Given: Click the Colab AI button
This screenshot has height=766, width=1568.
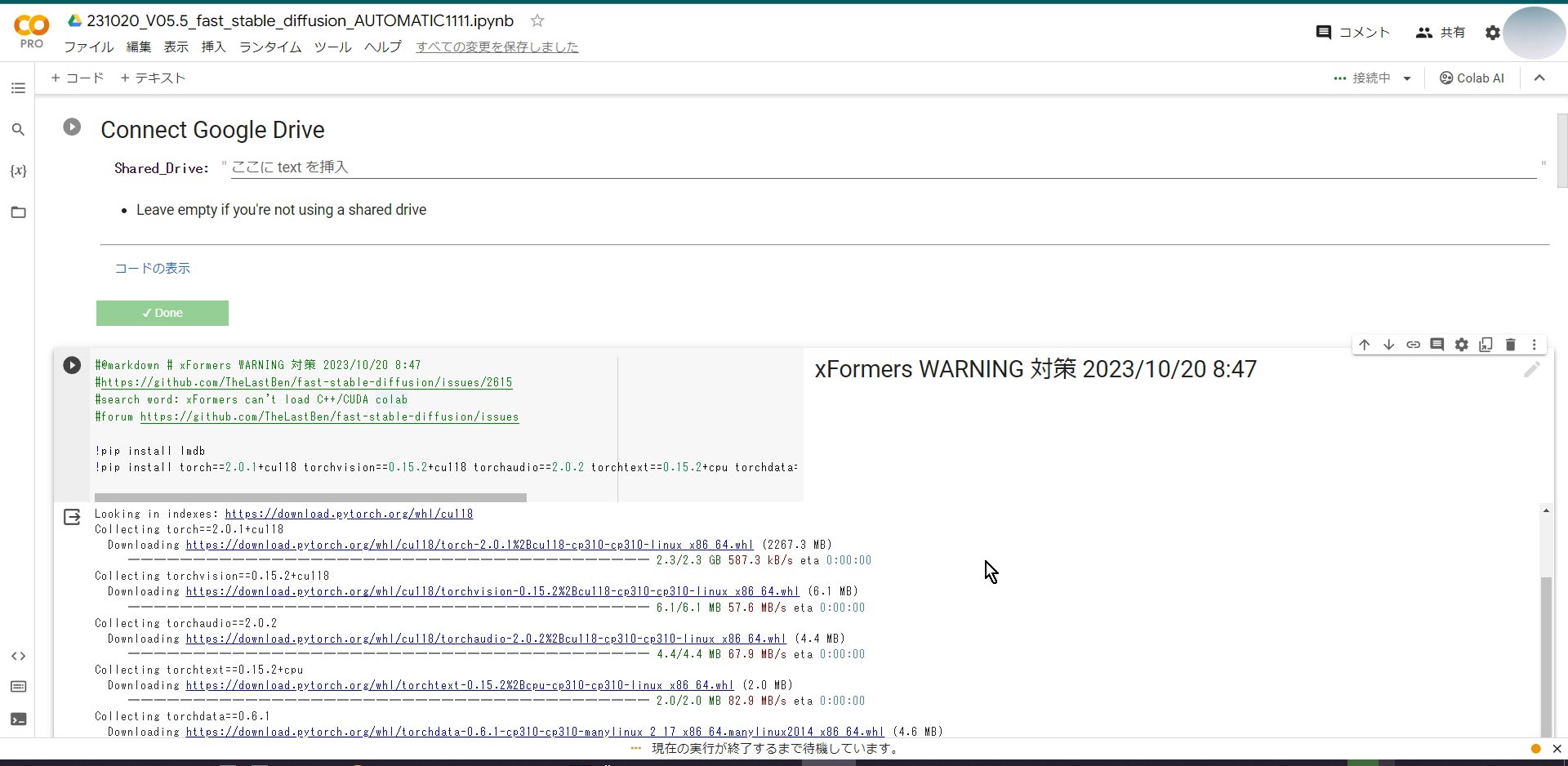Looking at the screenshot, I should coord(1472,78).
